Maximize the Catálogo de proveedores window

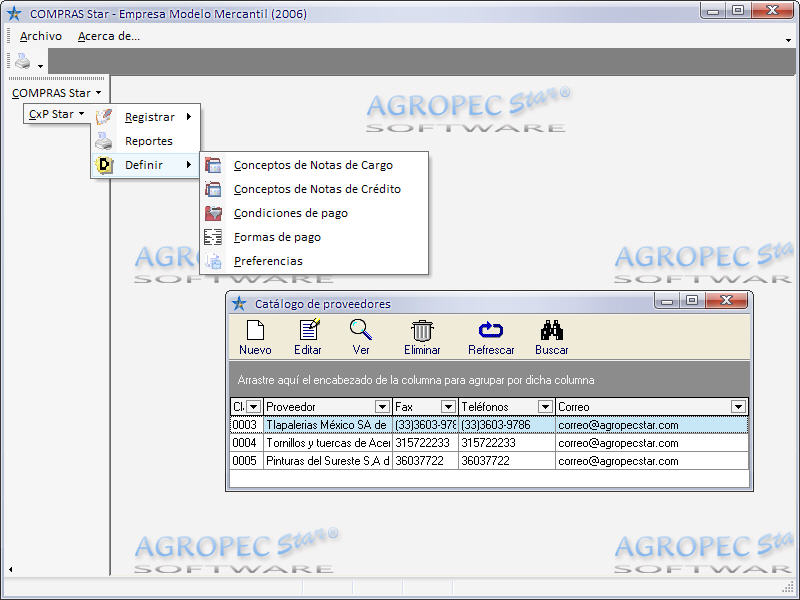point(692,301)
